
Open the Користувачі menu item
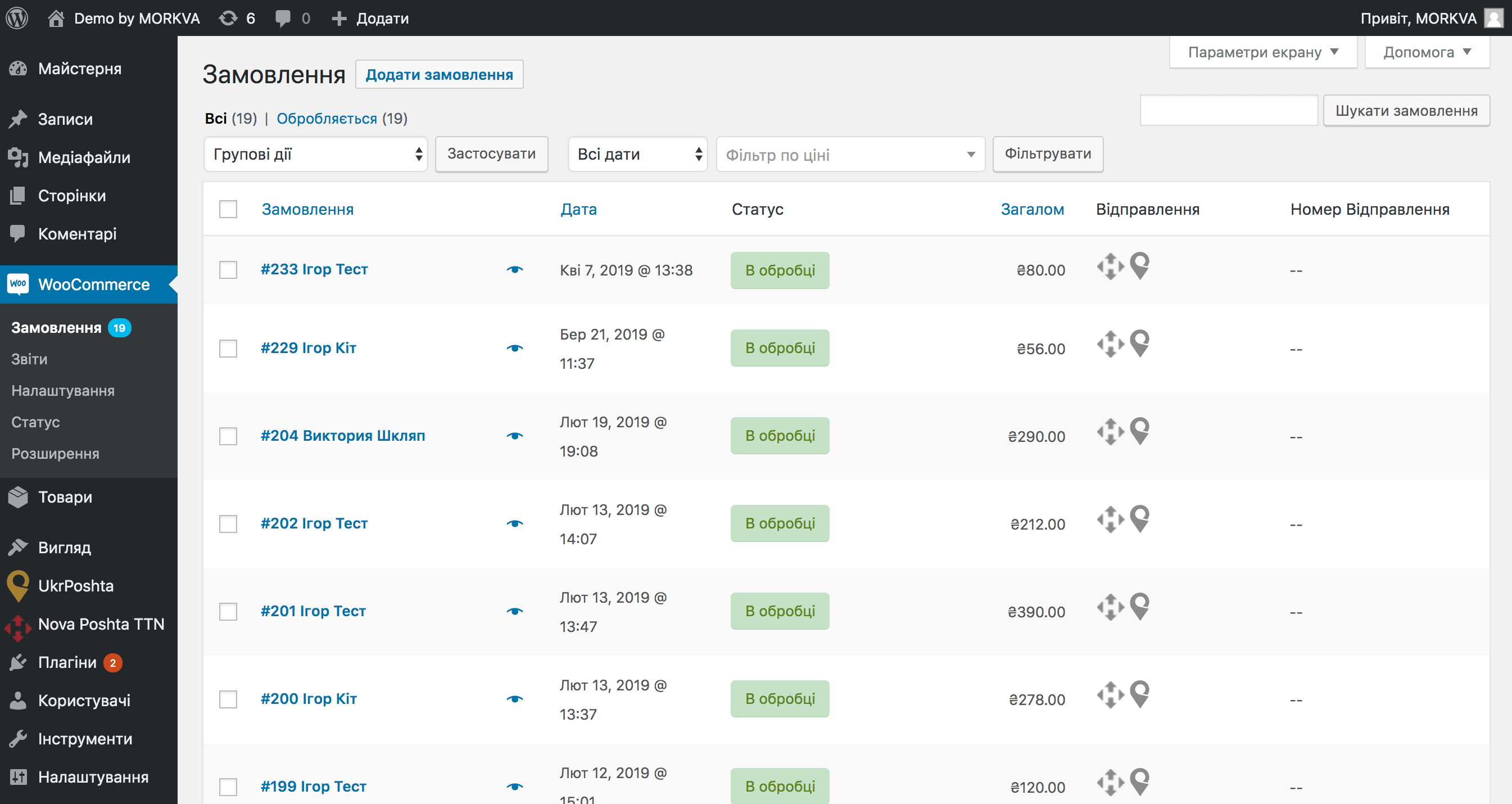point(89,700)
